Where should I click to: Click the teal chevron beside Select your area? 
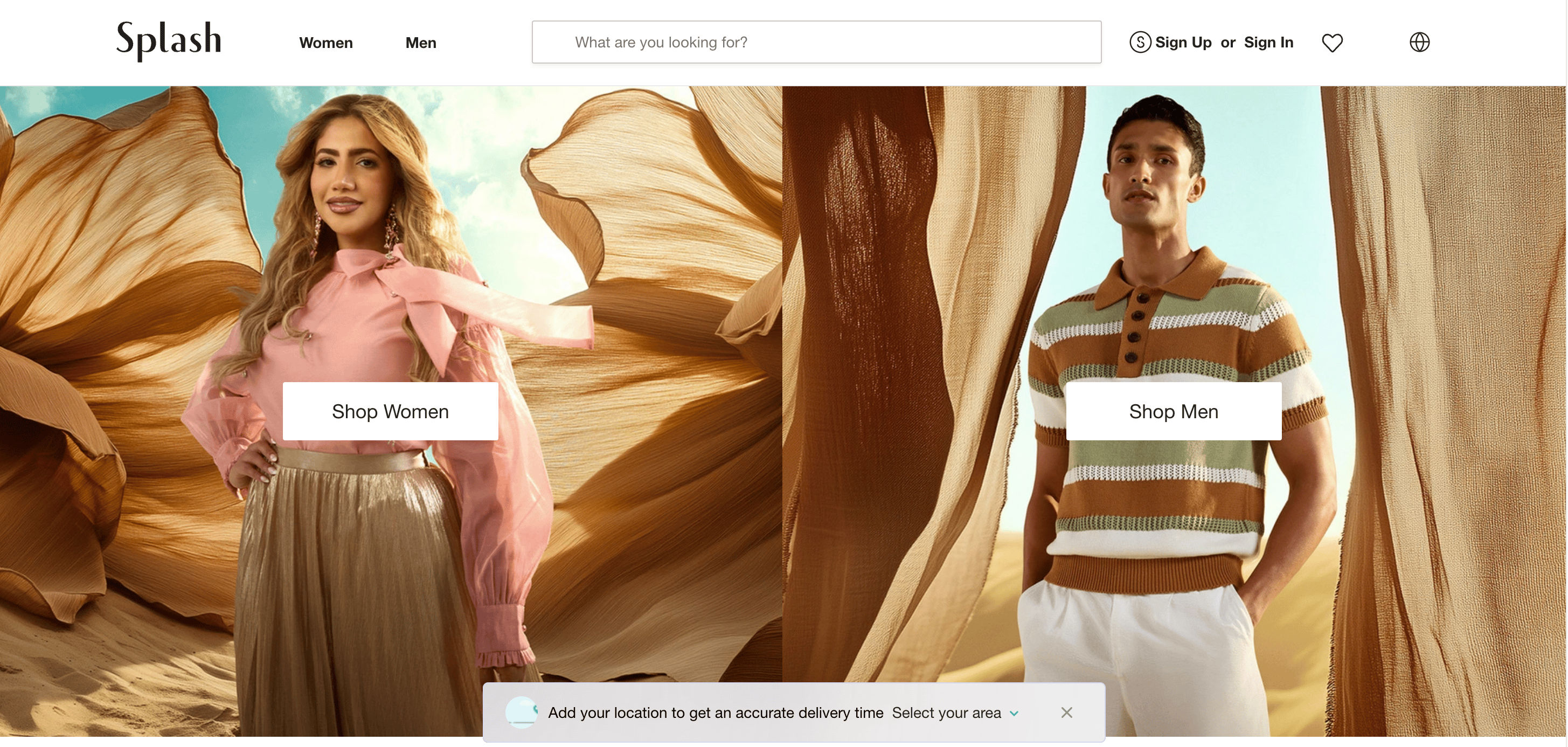tap(1014, 714)
